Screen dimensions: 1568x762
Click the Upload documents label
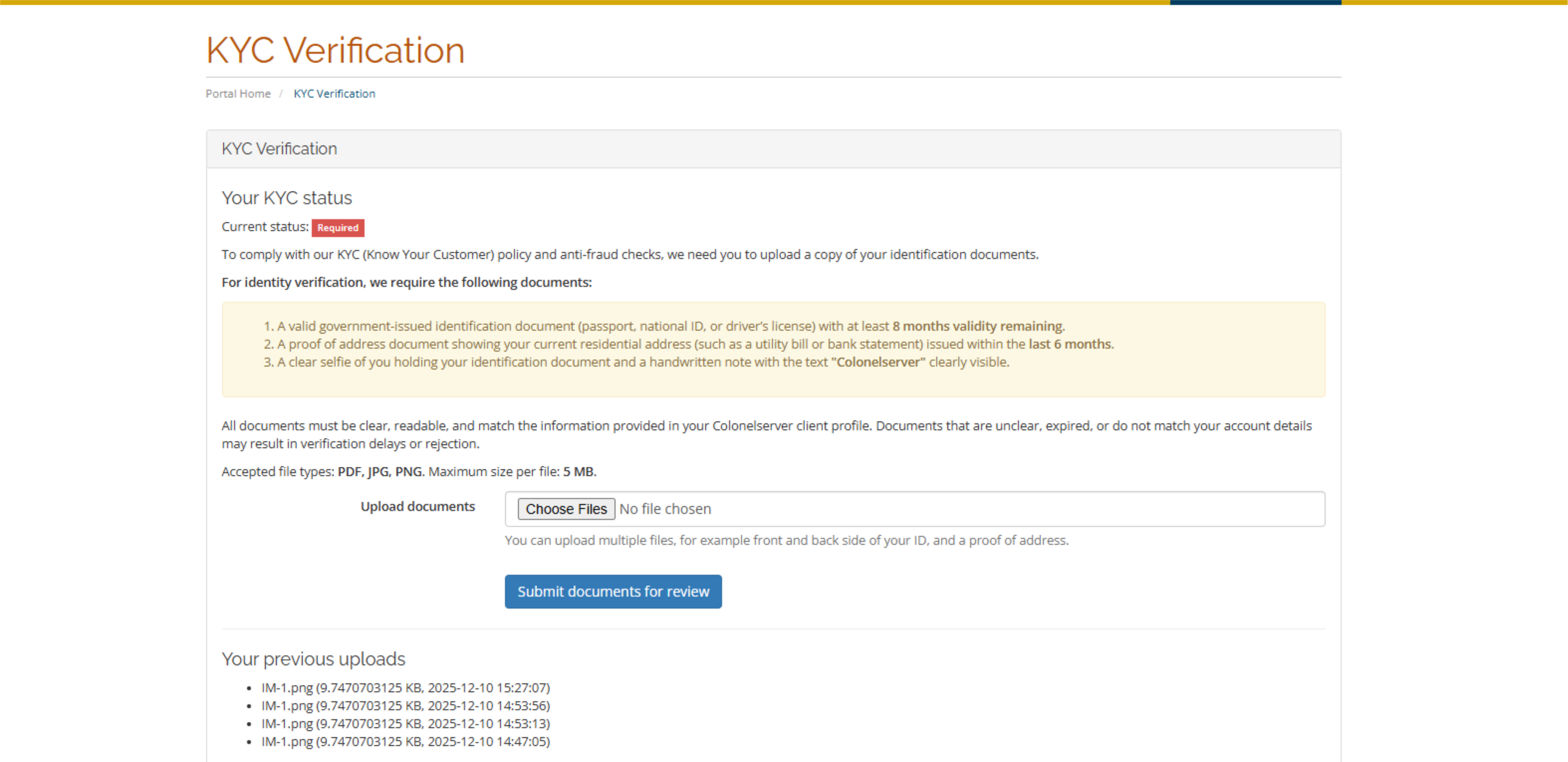417,506
